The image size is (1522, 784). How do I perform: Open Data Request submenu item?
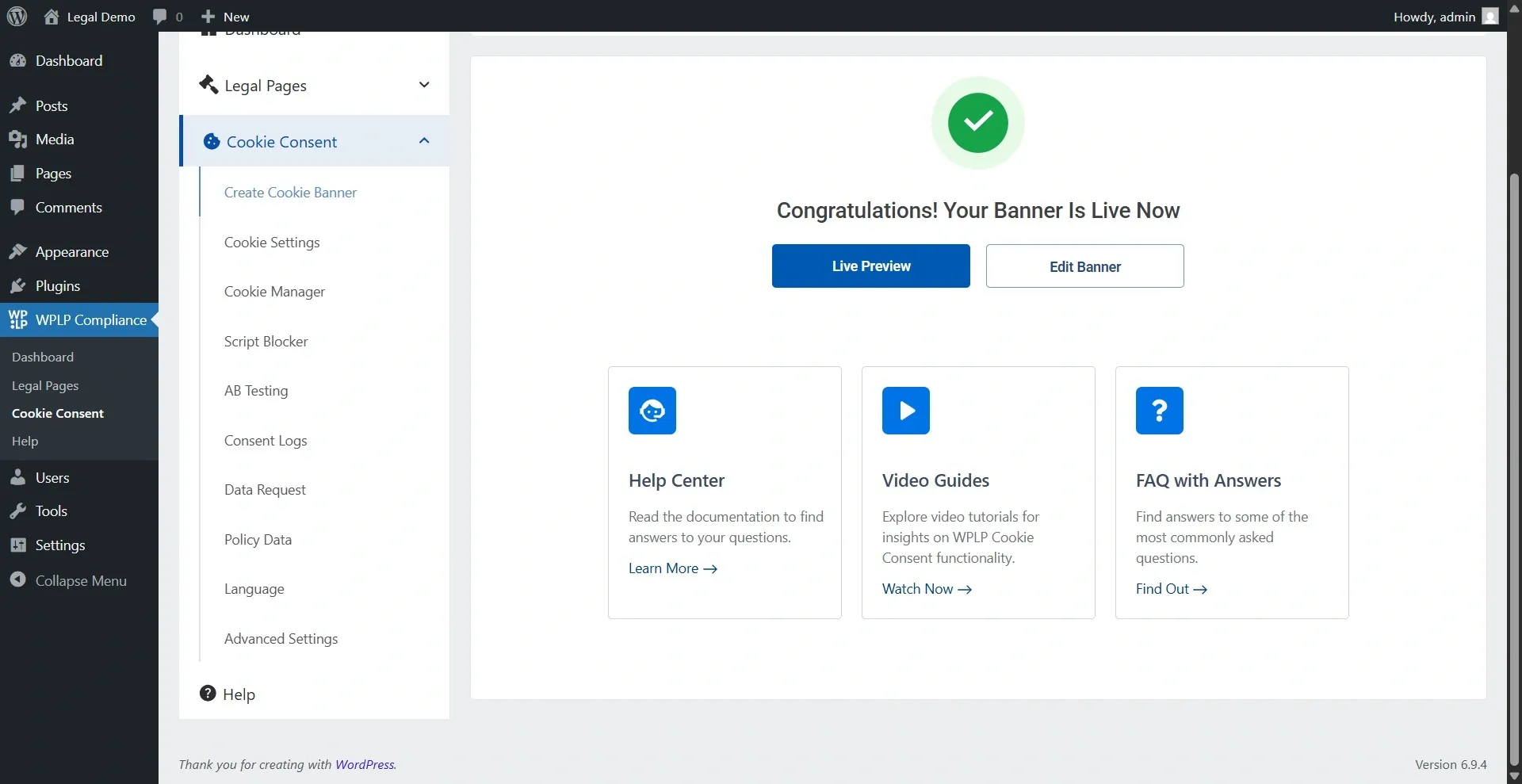coord(265,490)
